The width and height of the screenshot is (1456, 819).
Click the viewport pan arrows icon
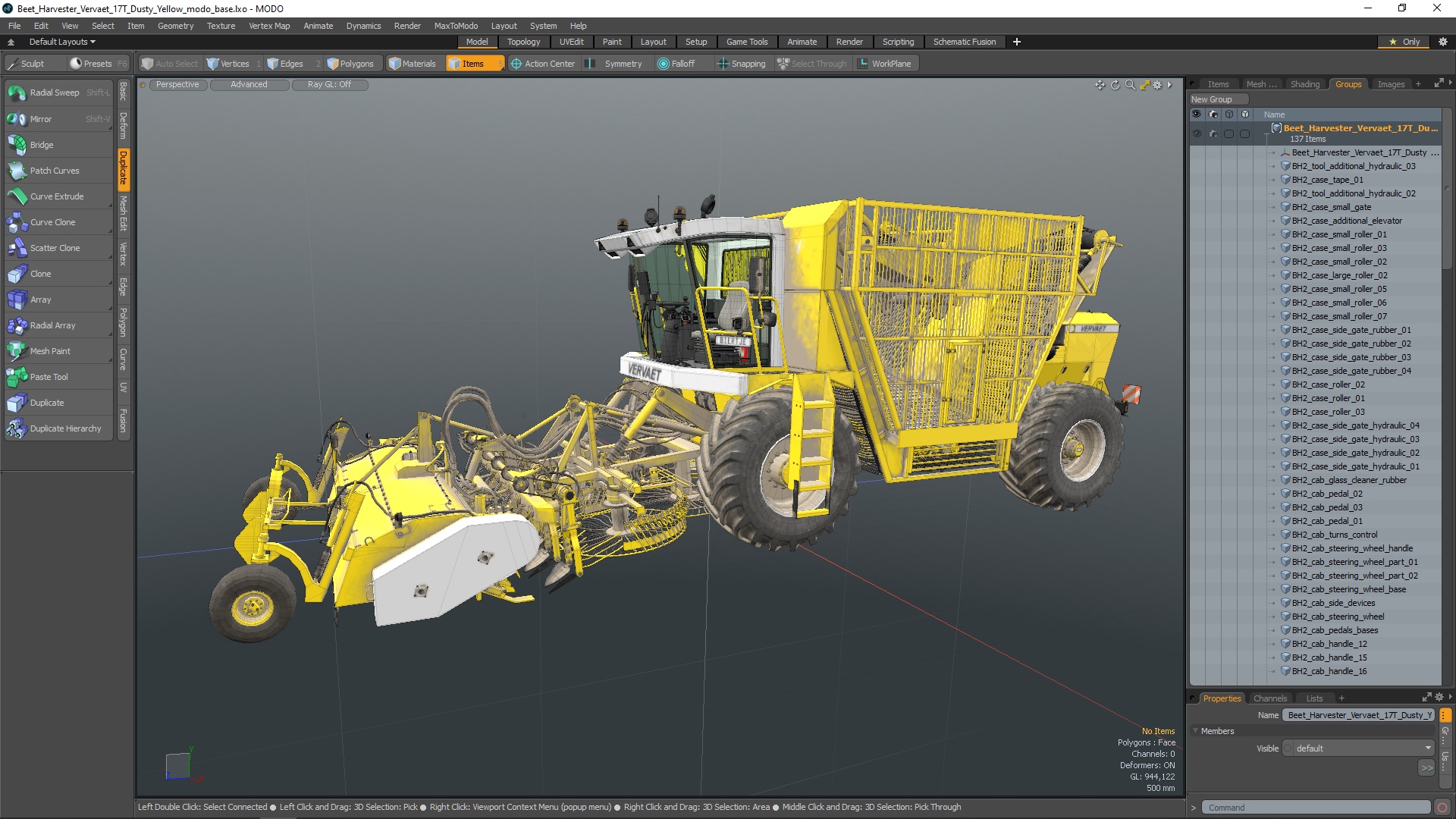1100,85
